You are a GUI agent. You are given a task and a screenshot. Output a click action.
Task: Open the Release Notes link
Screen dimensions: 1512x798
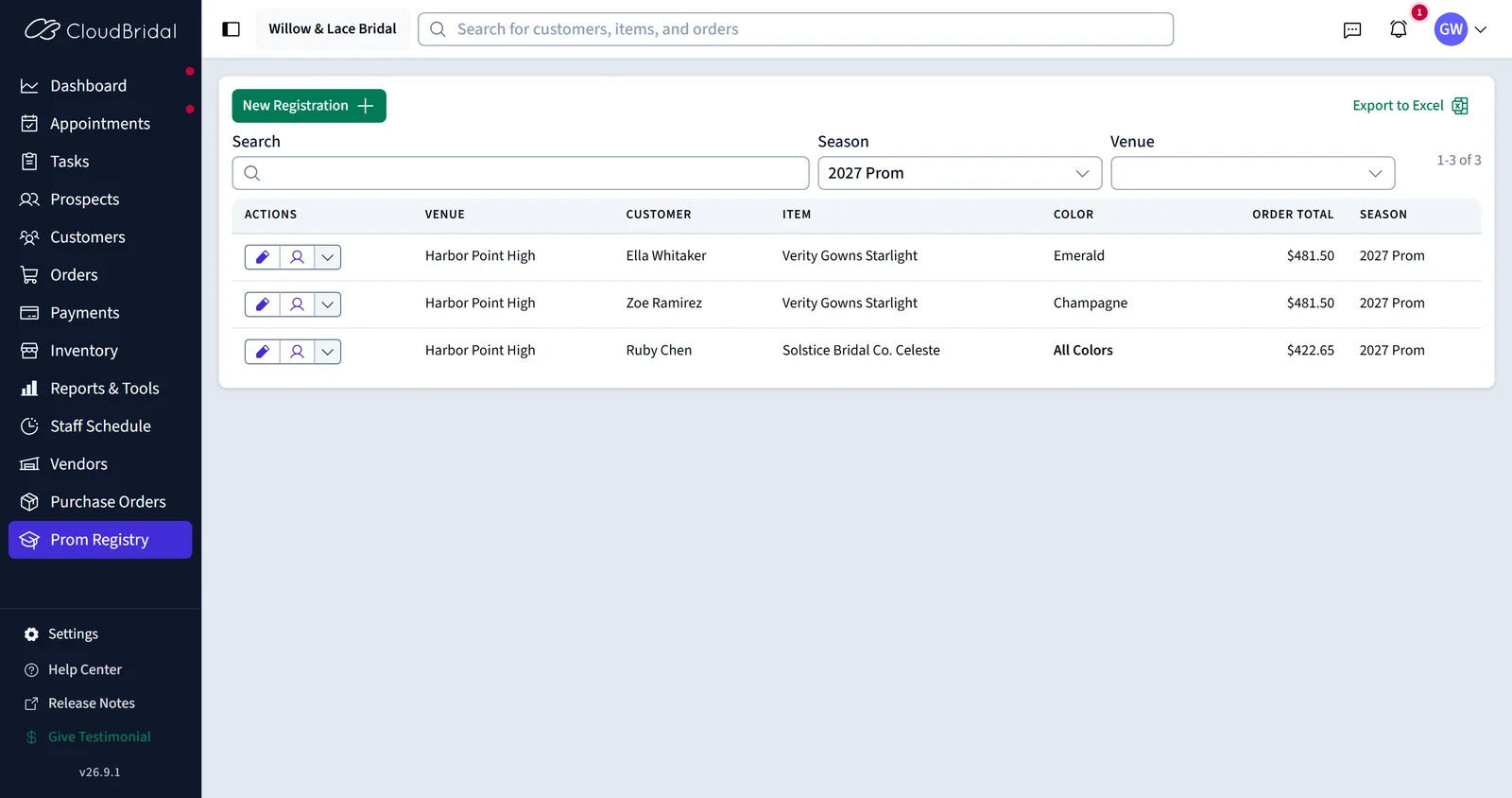pyautogui.click(x=92, y=703)
